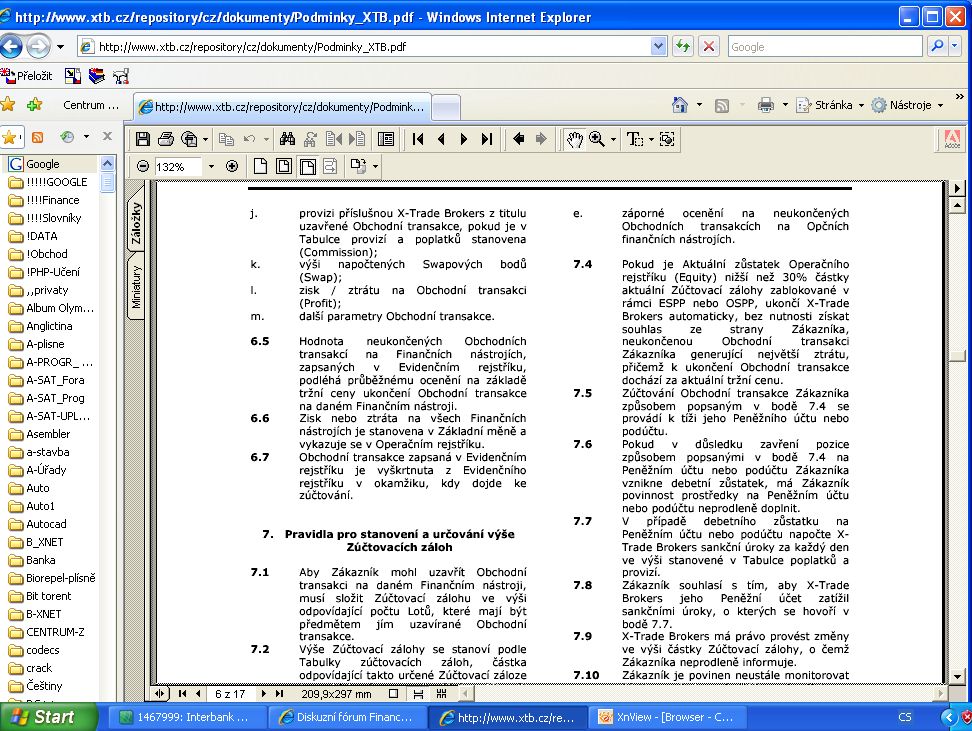Set Actual Size page view
This screenshot has width=972, height=731.
point(260,166)
